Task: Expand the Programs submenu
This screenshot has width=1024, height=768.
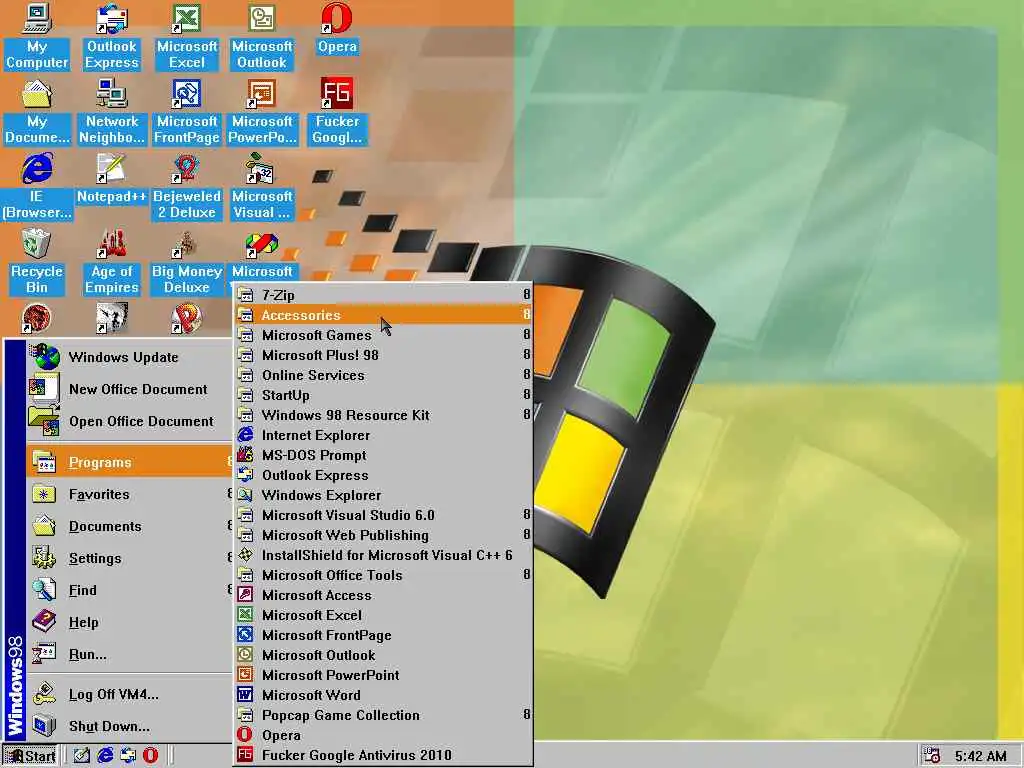Action: click(129, 462)
